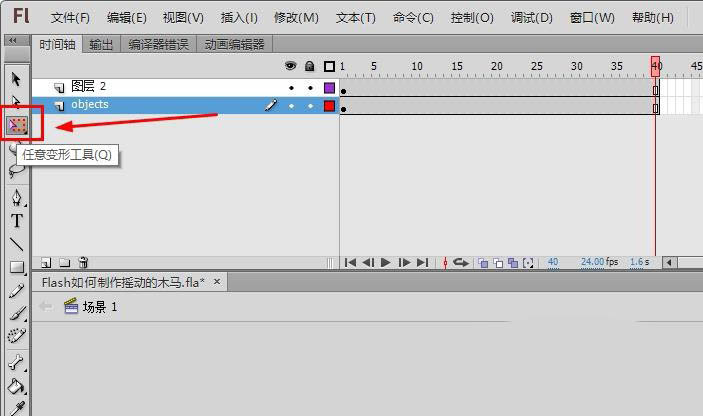
Task: Open the 编辑(E) menu
Action: pyautogui.click(x=126, y=18)
